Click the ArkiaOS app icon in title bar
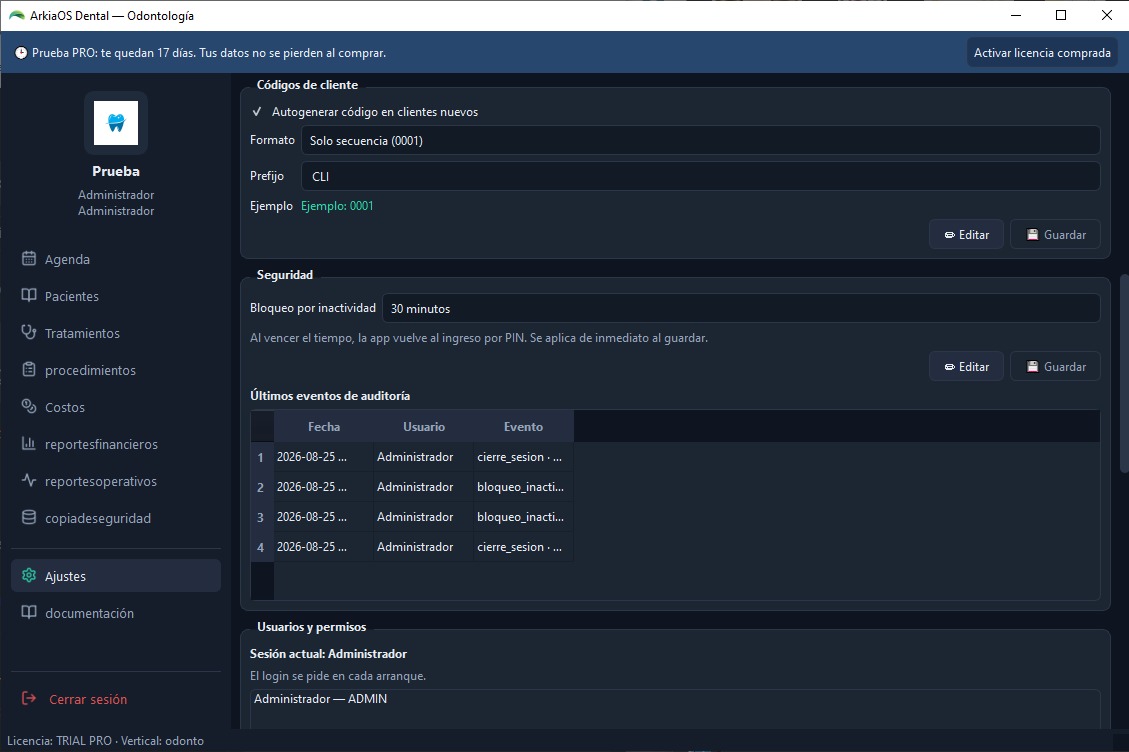 (16, 15)
